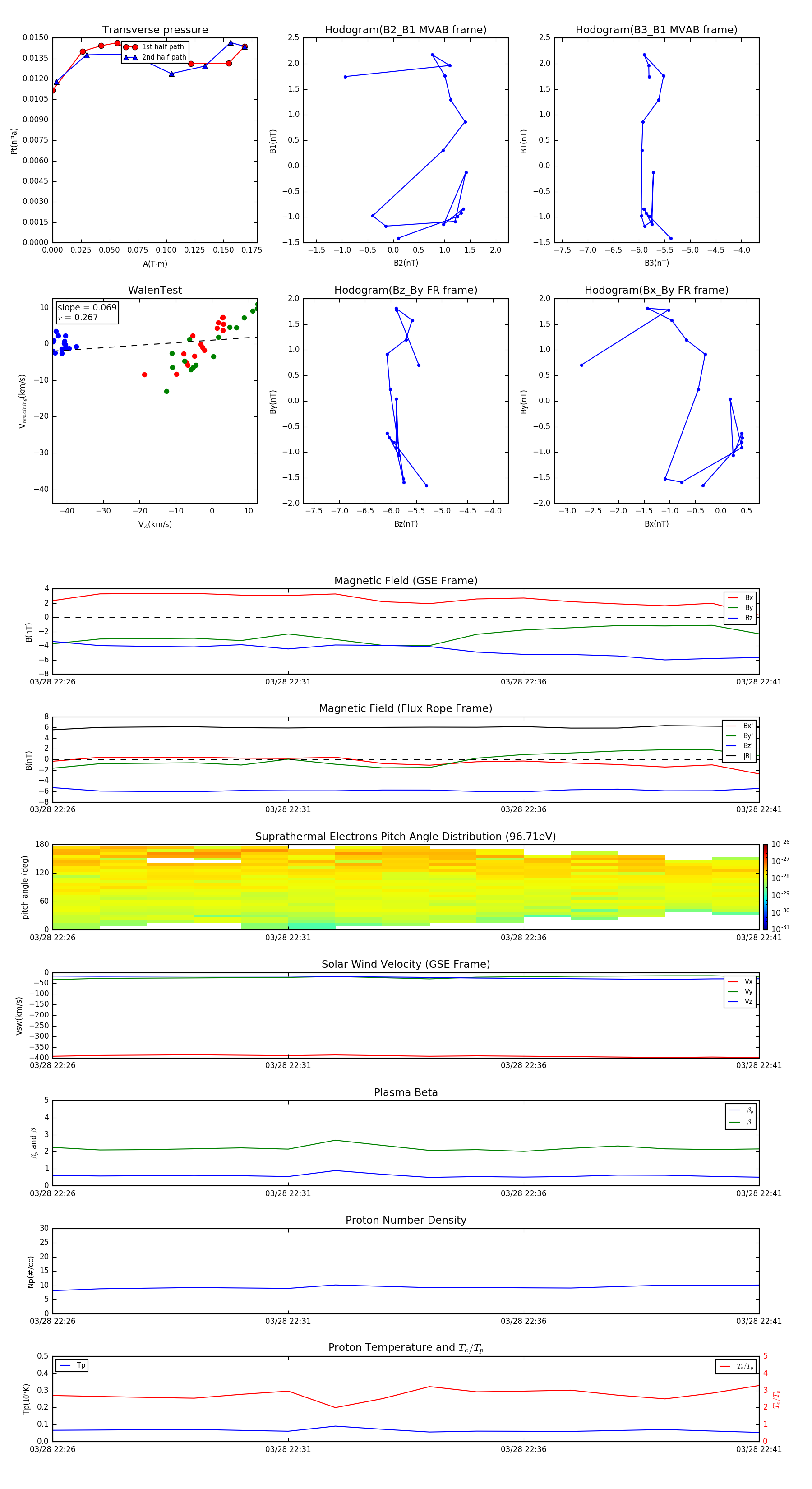Click the 'Proton Number Density' title
The width and height of the screenshot is (812, 1489).
(x=406, y=1220)
